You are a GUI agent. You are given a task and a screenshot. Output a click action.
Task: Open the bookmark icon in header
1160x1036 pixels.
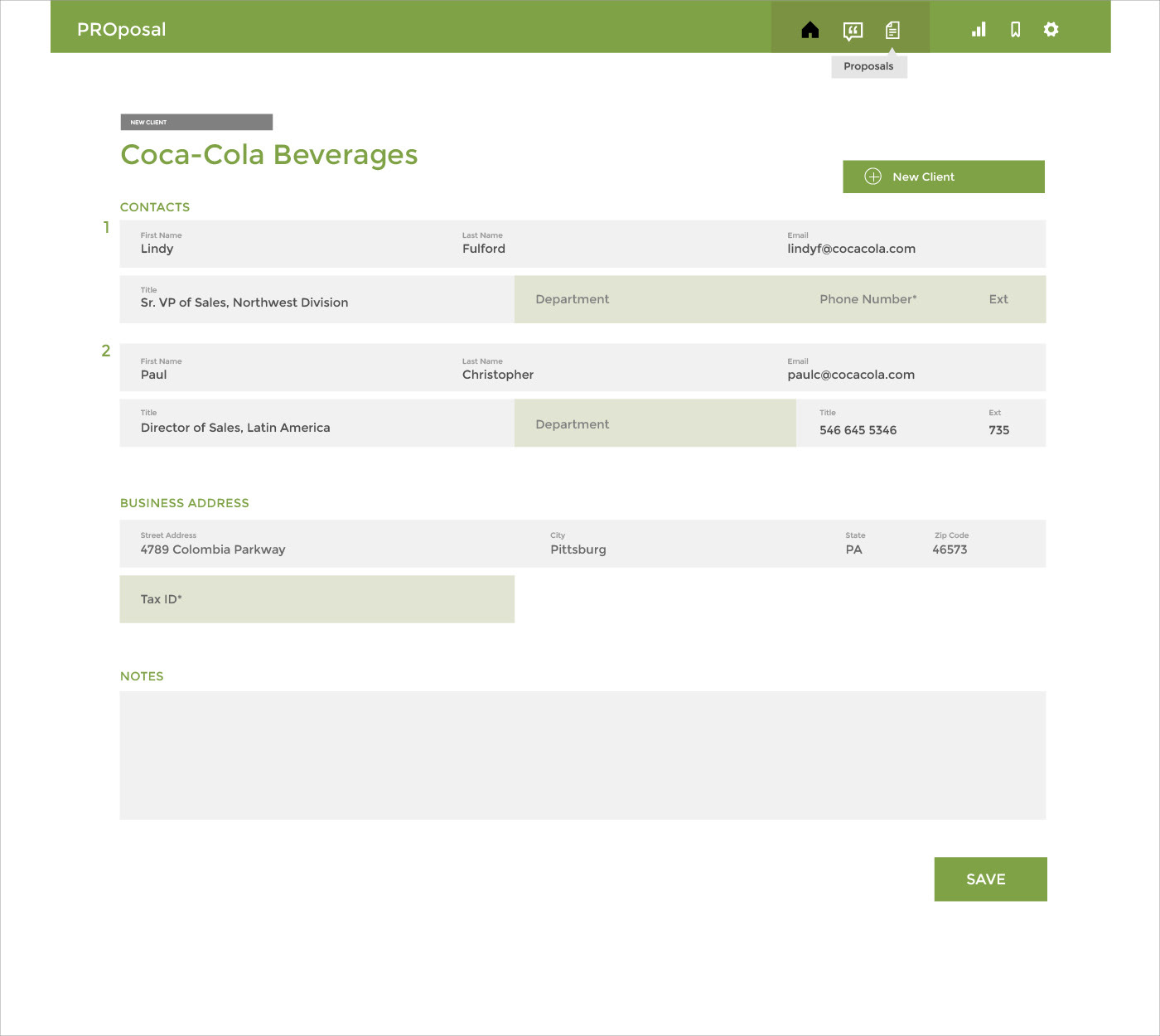tap(1015, 30)
